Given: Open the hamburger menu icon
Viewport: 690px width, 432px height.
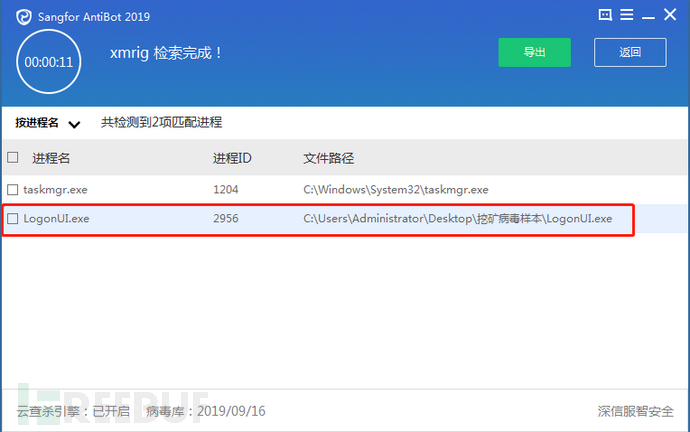Looking at the screenshot, I should click(x=628, y=15).
